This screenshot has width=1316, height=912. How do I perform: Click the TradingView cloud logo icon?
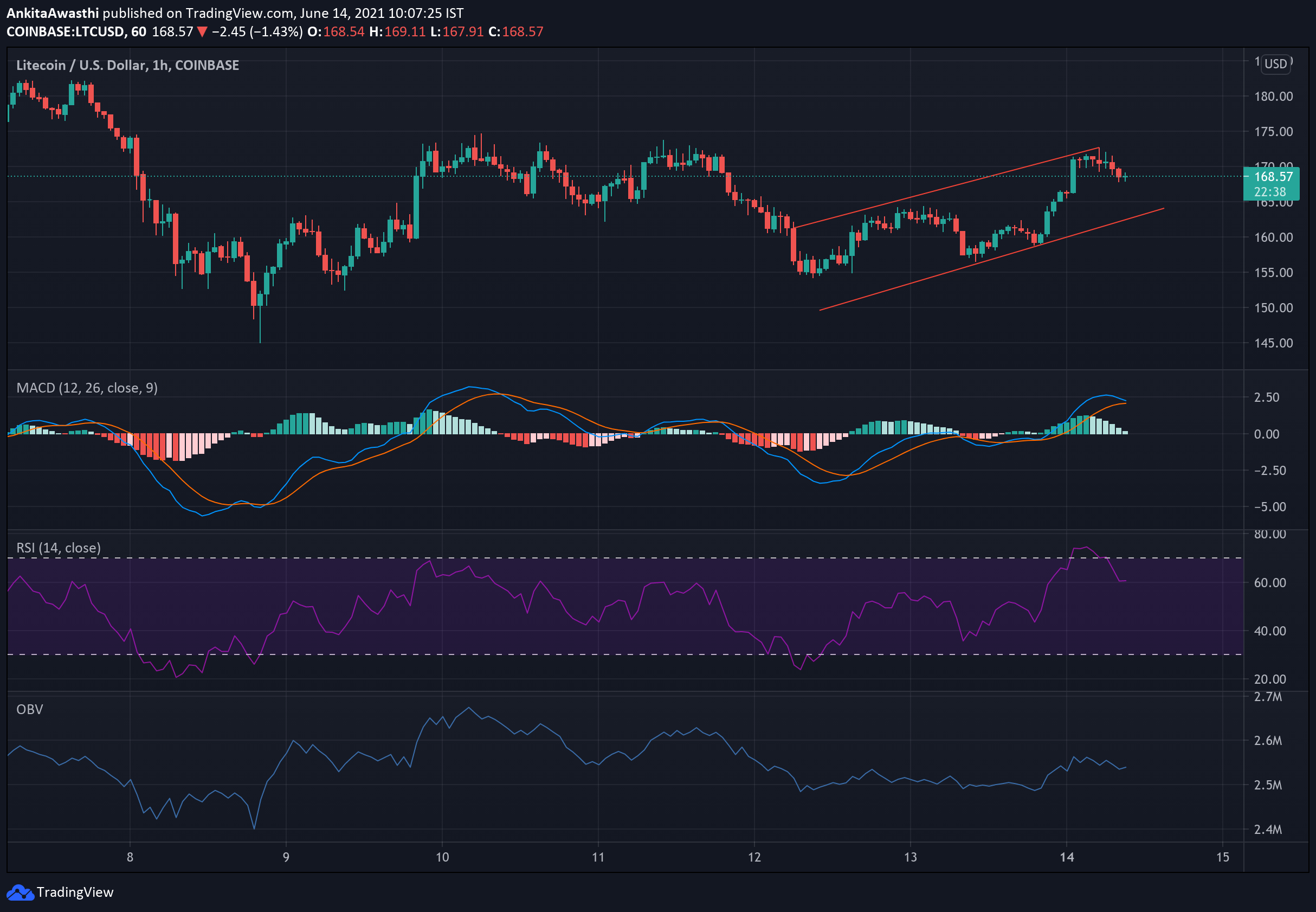coord(20,892)
